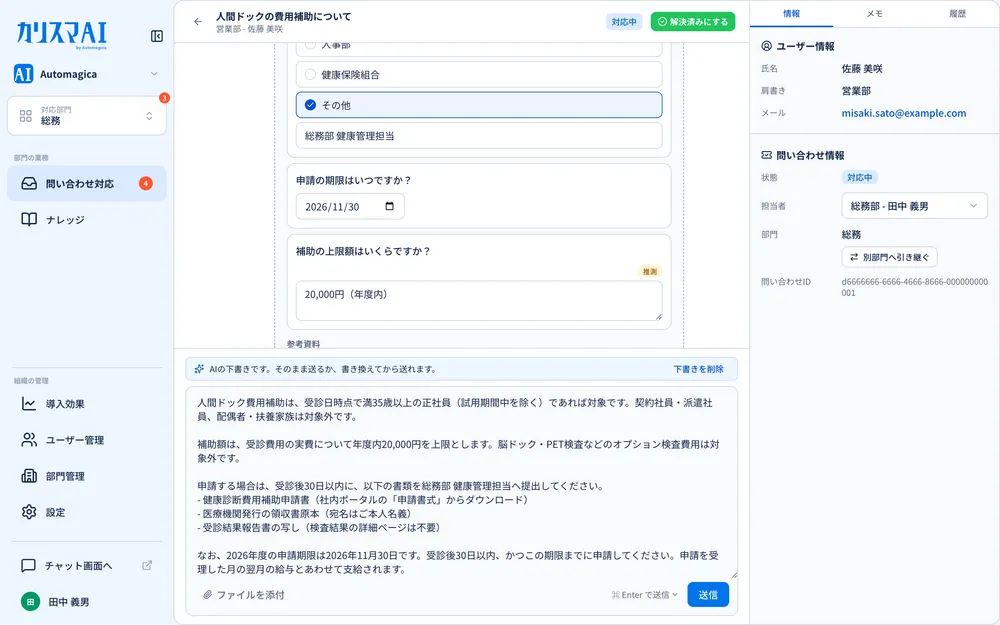Expand the Automagica workspace dropdown
The height and width of the screenshot is (625, 1000).
154,74
